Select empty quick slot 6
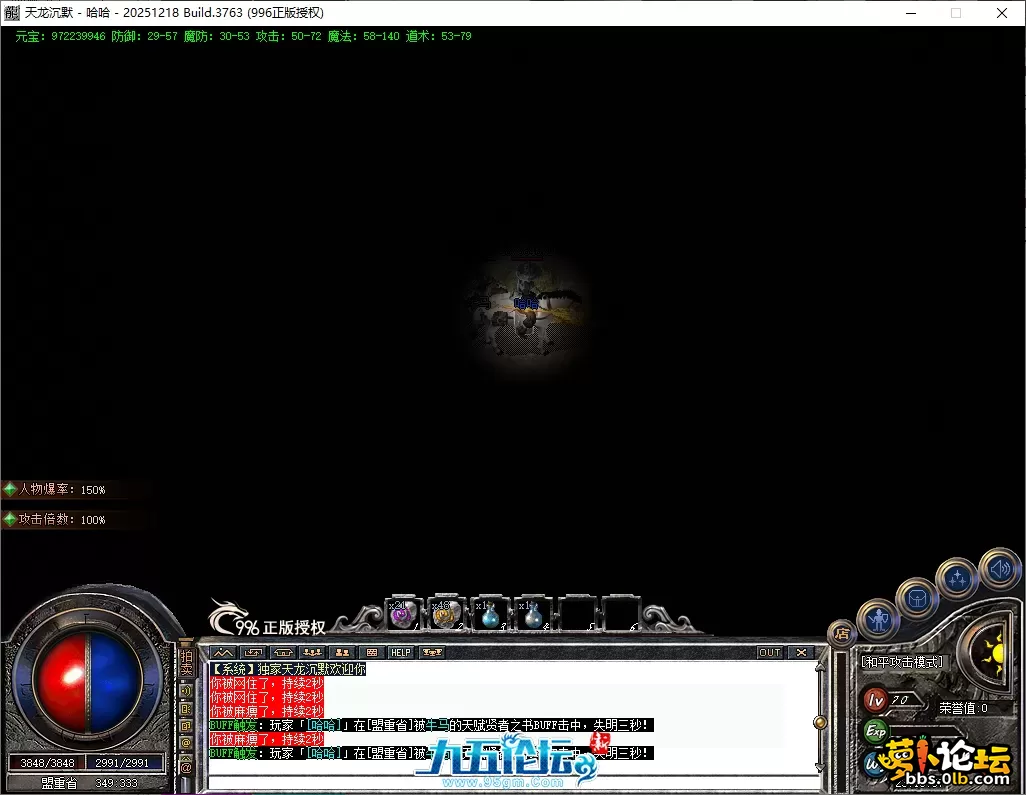 tap(620, 614)
